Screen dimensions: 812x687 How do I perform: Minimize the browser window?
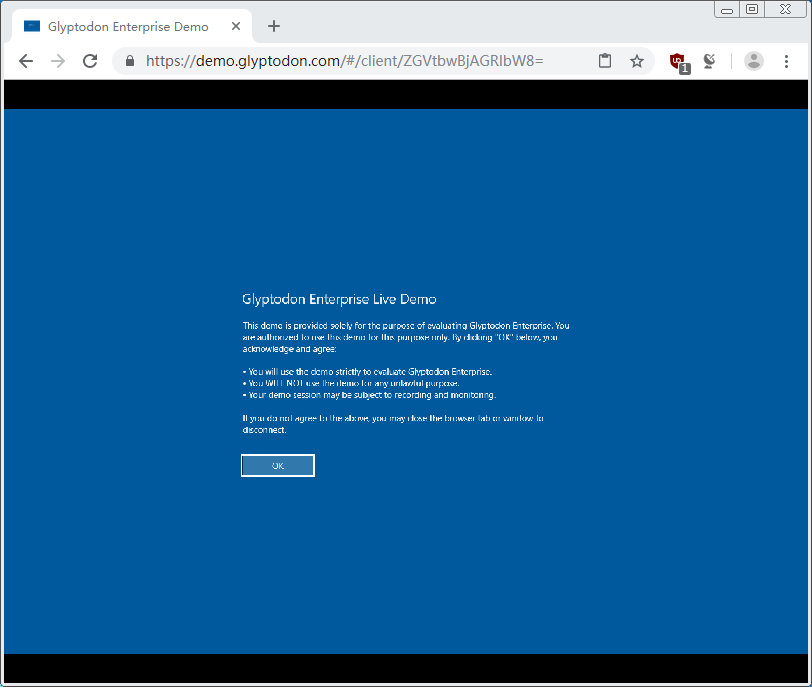pyautogui.click(x=727, y=10)
